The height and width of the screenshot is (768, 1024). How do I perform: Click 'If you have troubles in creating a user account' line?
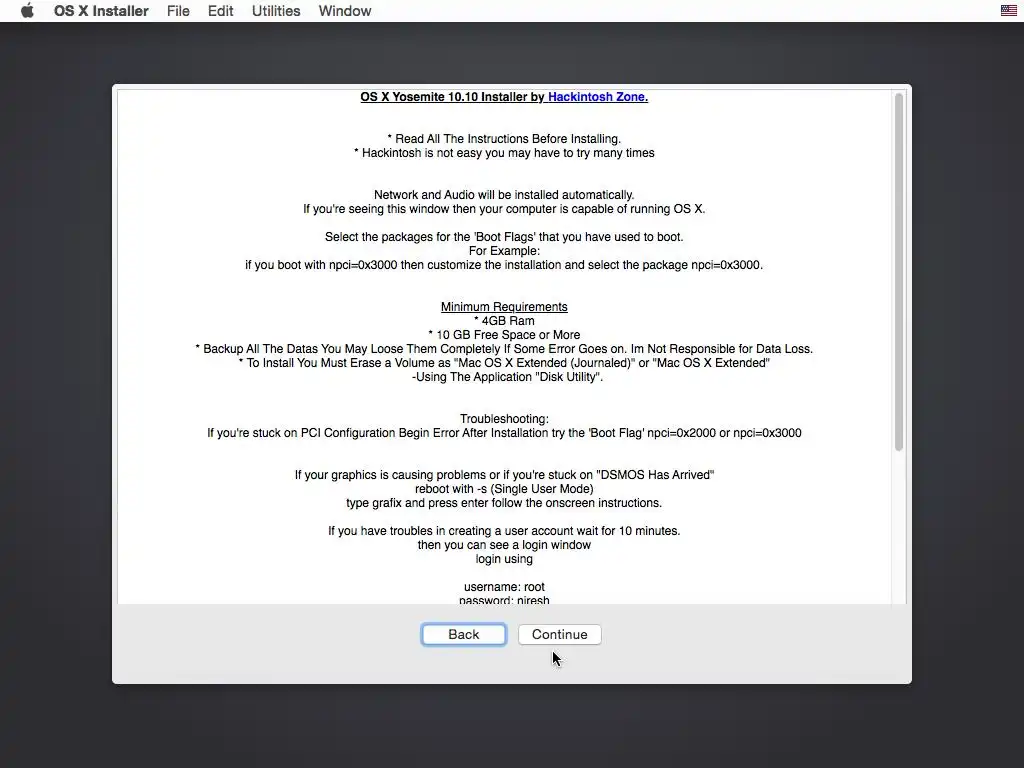pos(504,531)
